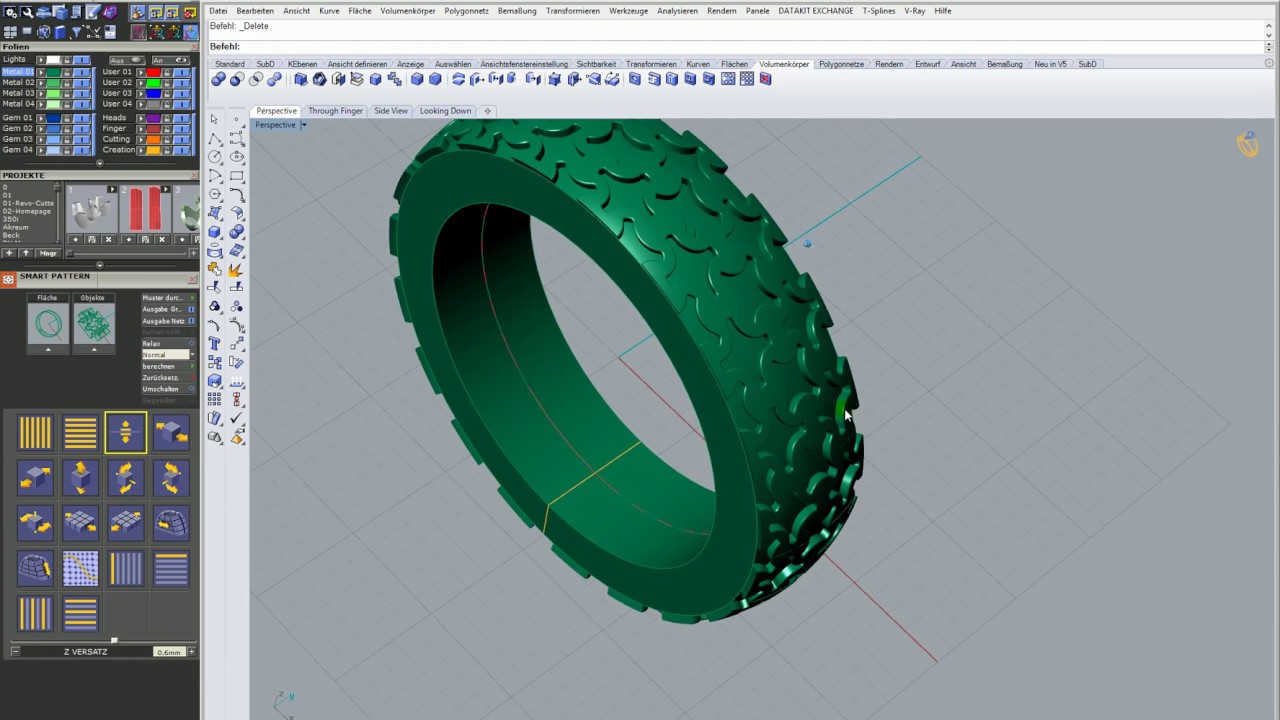Open the Perspective viewport label dropdown arrow
The width and height of the screenshot is (1280, 720).
coord(303,125)
